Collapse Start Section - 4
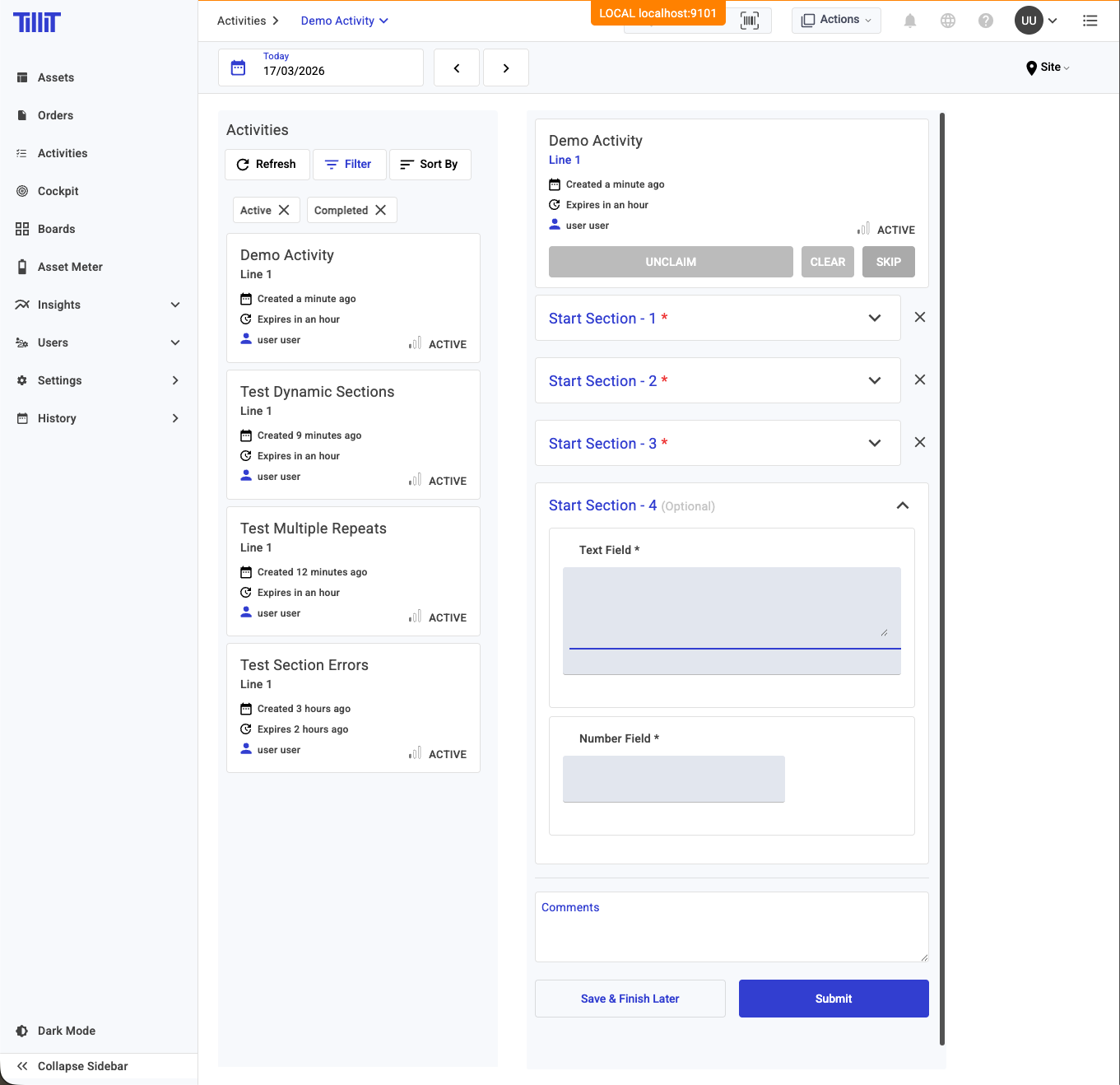The image size is (1120, 1085). click(x=902, y=505)
